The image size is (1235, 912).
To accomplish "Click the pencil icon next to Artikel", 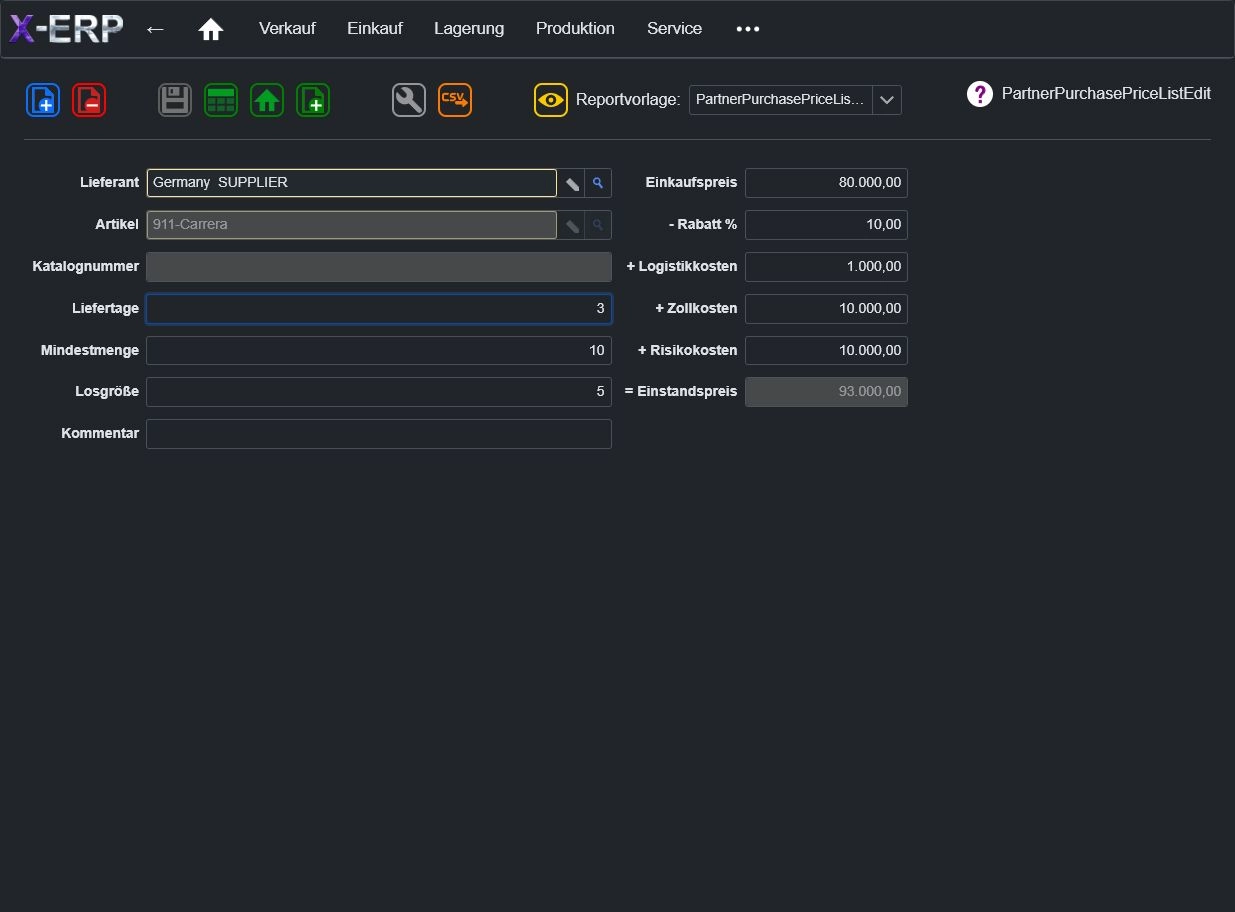I will [x=571, y=225].
